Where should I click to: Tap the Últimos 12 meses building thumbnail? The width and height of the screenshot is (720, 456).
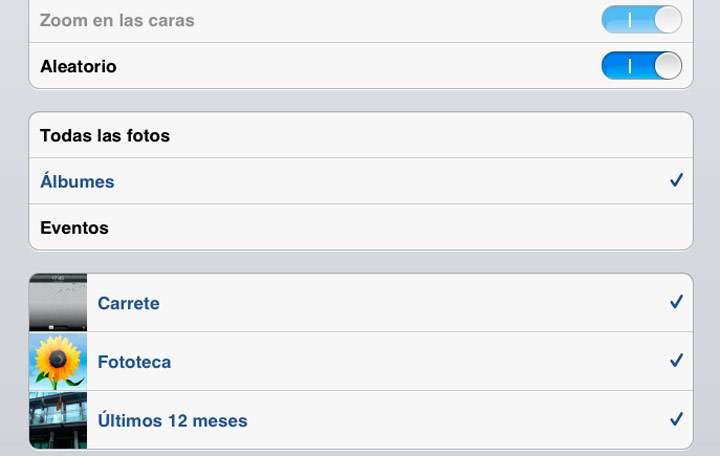pyautogui.click(x=59, y=420)
